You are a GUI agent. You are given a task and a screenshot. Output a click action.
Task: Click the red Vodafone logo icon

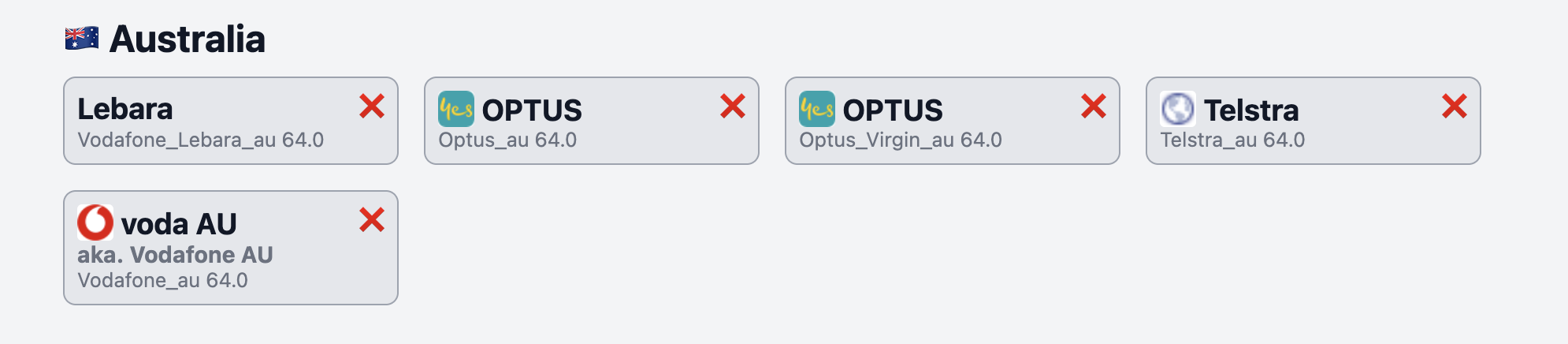tap(95, 222)
